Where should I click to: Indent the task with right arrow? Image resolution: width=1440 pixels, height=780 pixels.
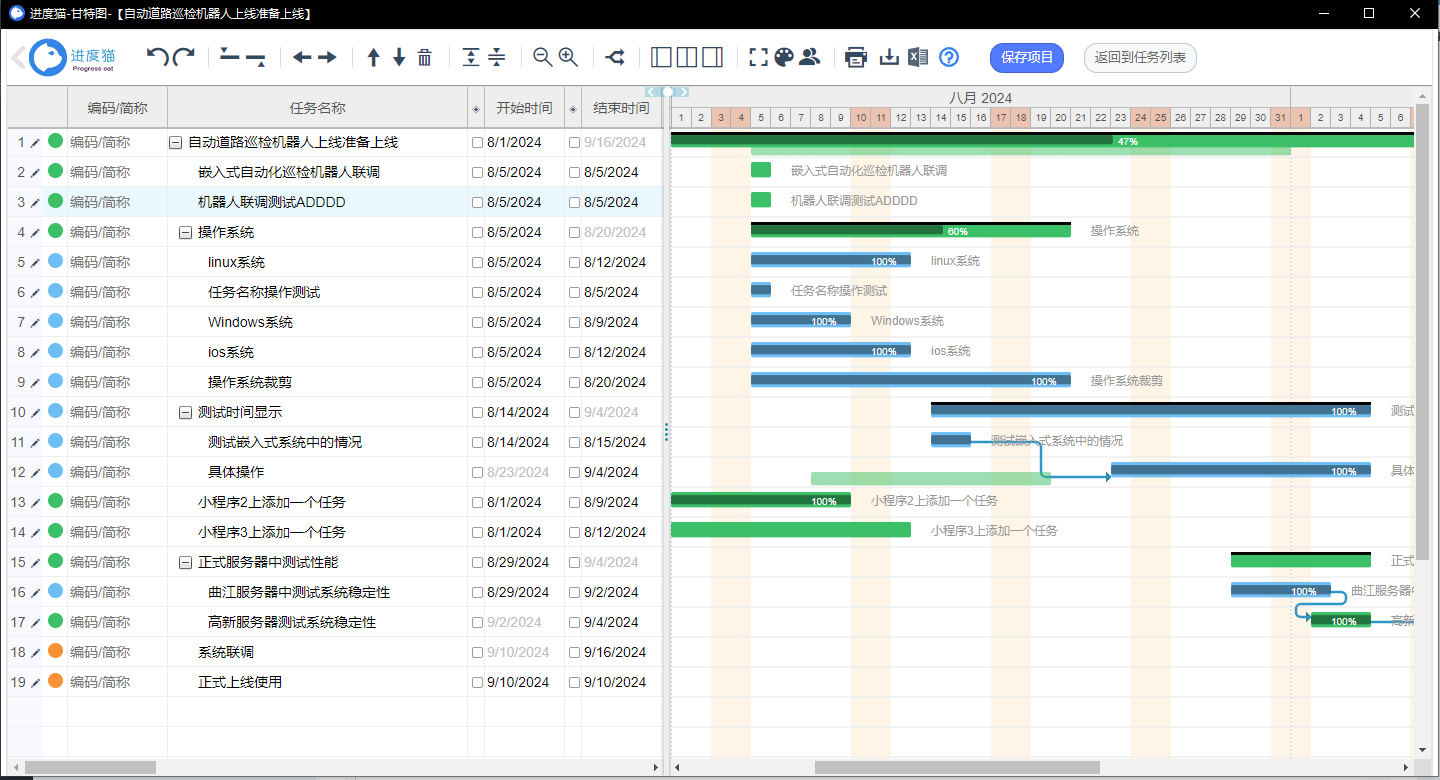(x=327, y=57)
